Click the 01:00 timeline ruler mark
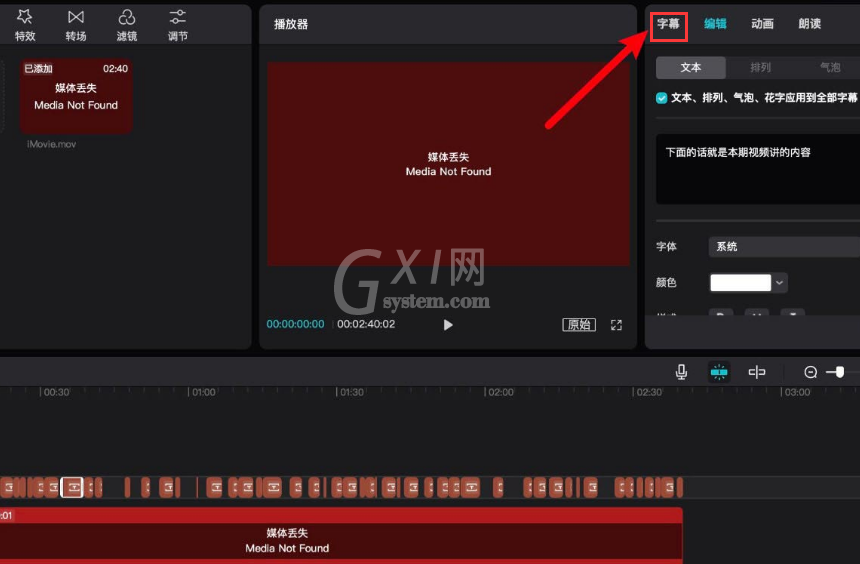This screenshot has width=860, height=564. [203, 392]
